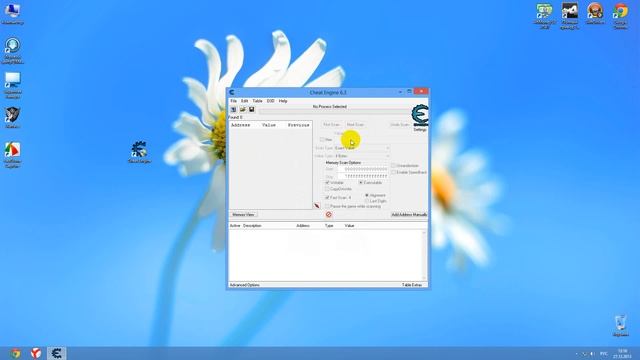Click the Type column header in address table
This screenshot has height=360, width=640.
pos(329,226)
